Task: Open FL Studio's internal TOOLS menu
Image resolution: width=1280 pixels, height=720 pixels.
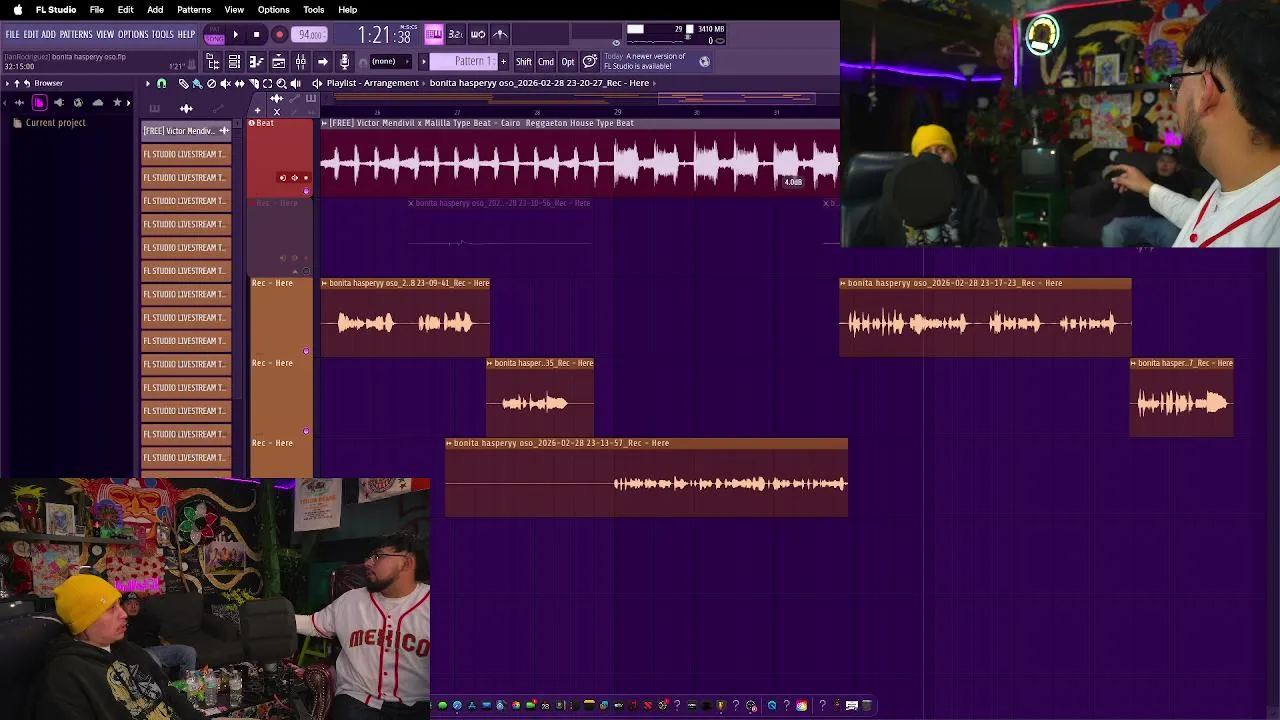Action: (x=163, y=34)
